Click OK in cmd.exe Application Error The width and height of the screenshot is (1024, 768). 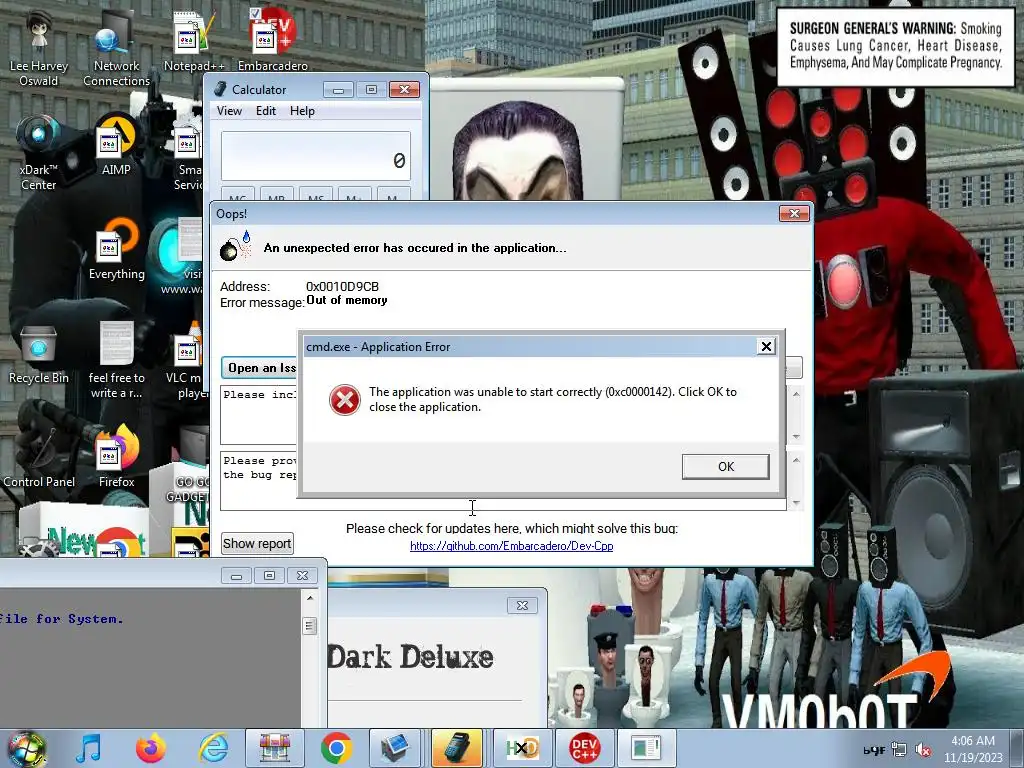[726, 466]
